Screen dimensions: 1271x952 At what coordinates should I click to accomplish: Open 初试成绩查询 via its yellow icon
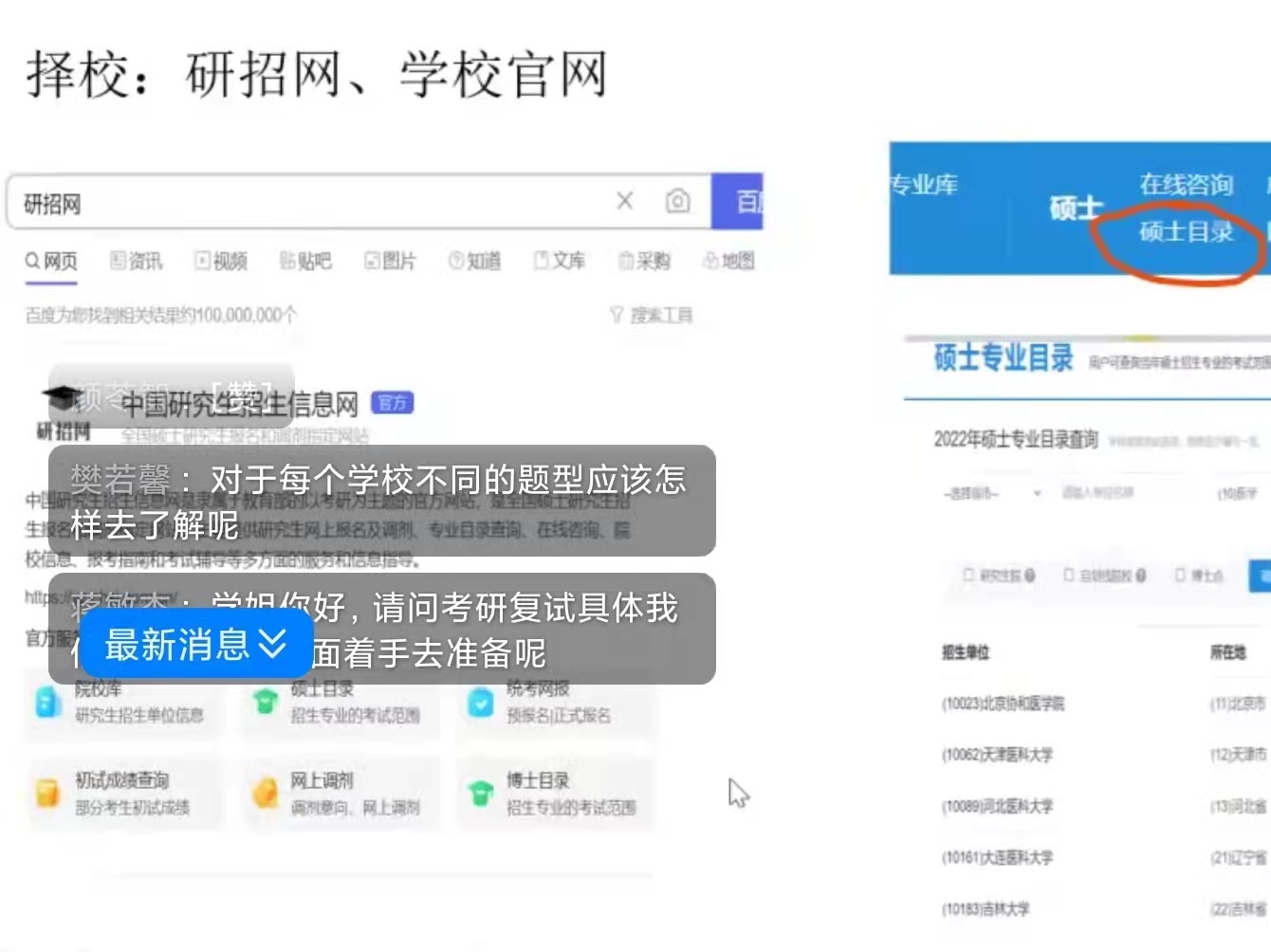click(x=47, y=793)
